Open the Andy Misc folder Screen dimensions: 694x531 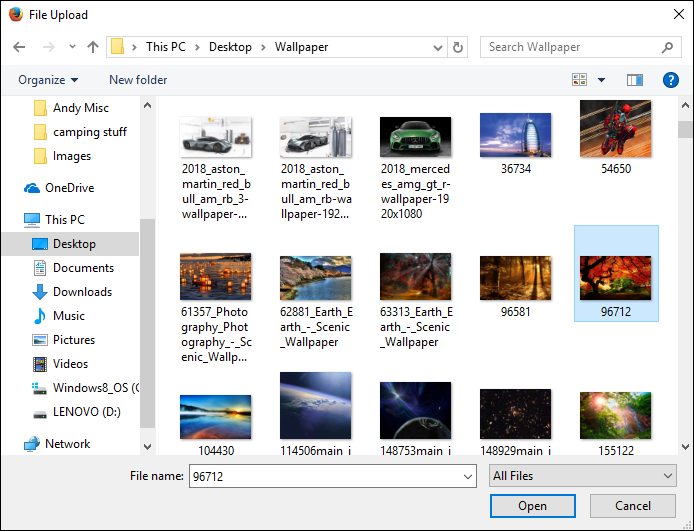pos(71,108)
